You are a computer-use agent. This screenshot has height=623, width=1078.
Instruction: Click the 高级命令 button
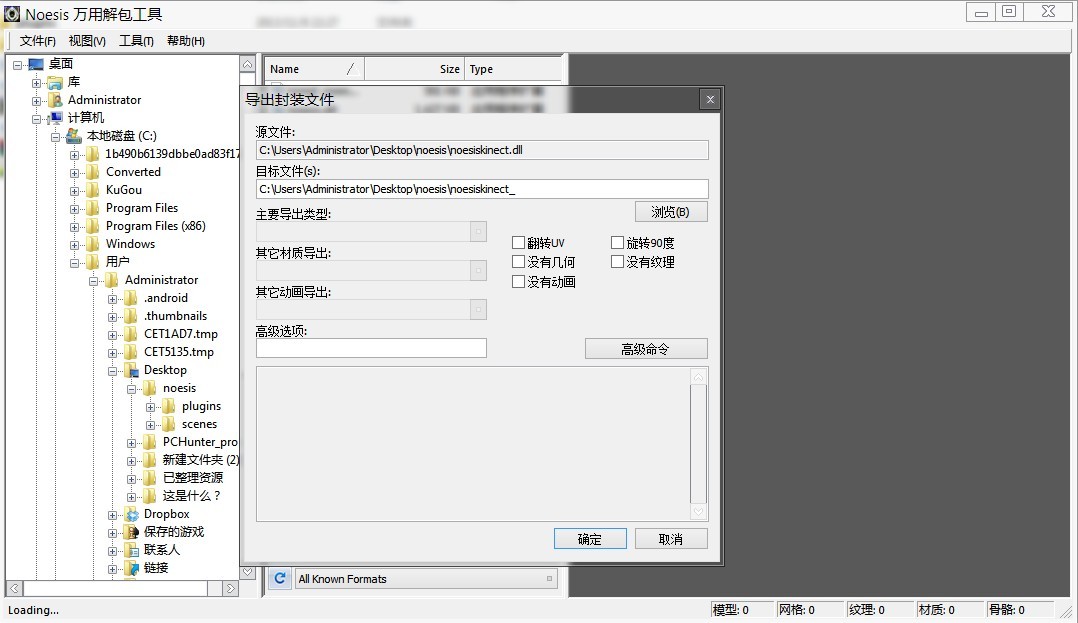[x=646, y=349]
